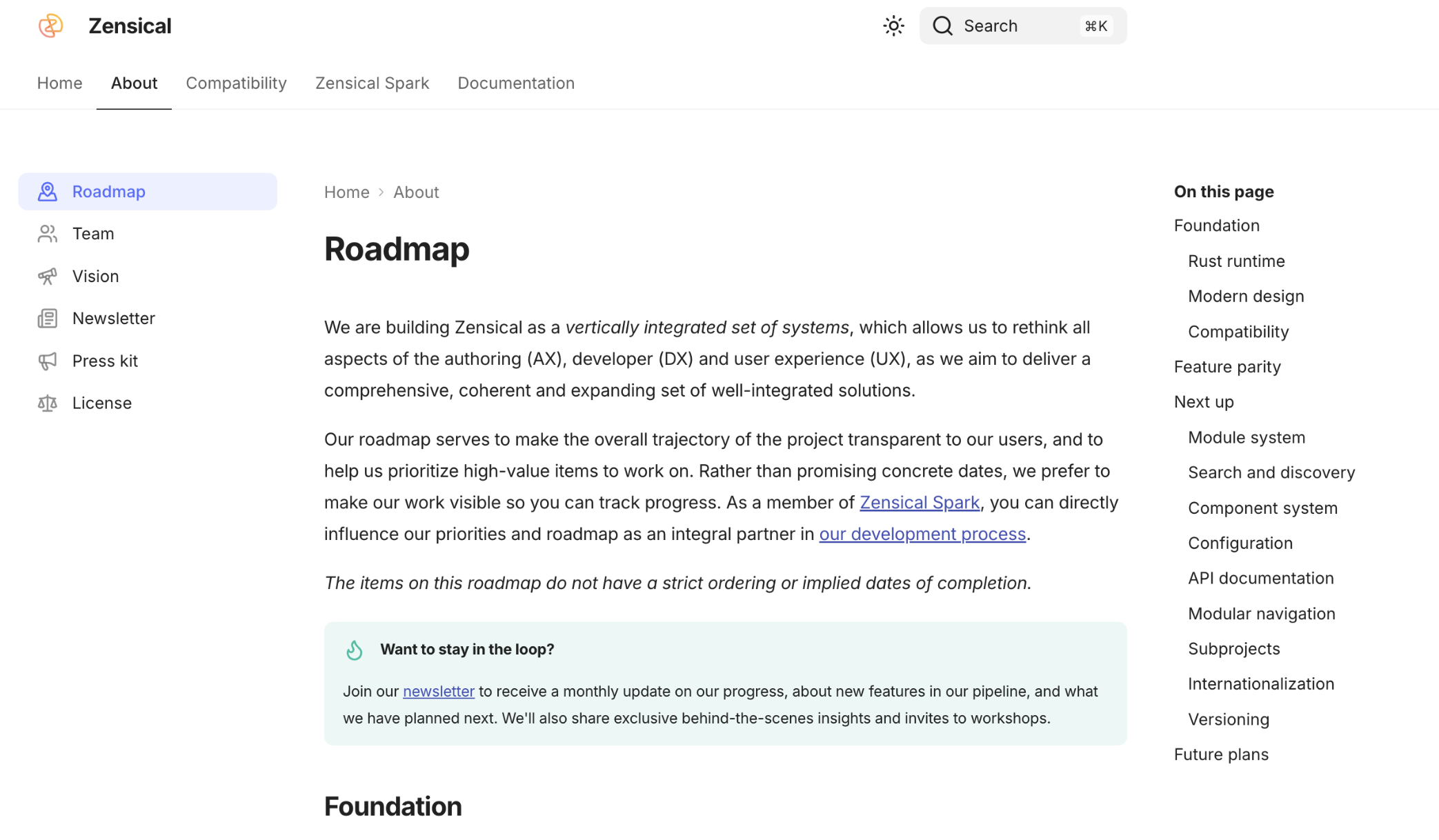Toggle the light/dark theme sun icon
This screenshot has width=1439, height=840.
[x=893, y=26]
